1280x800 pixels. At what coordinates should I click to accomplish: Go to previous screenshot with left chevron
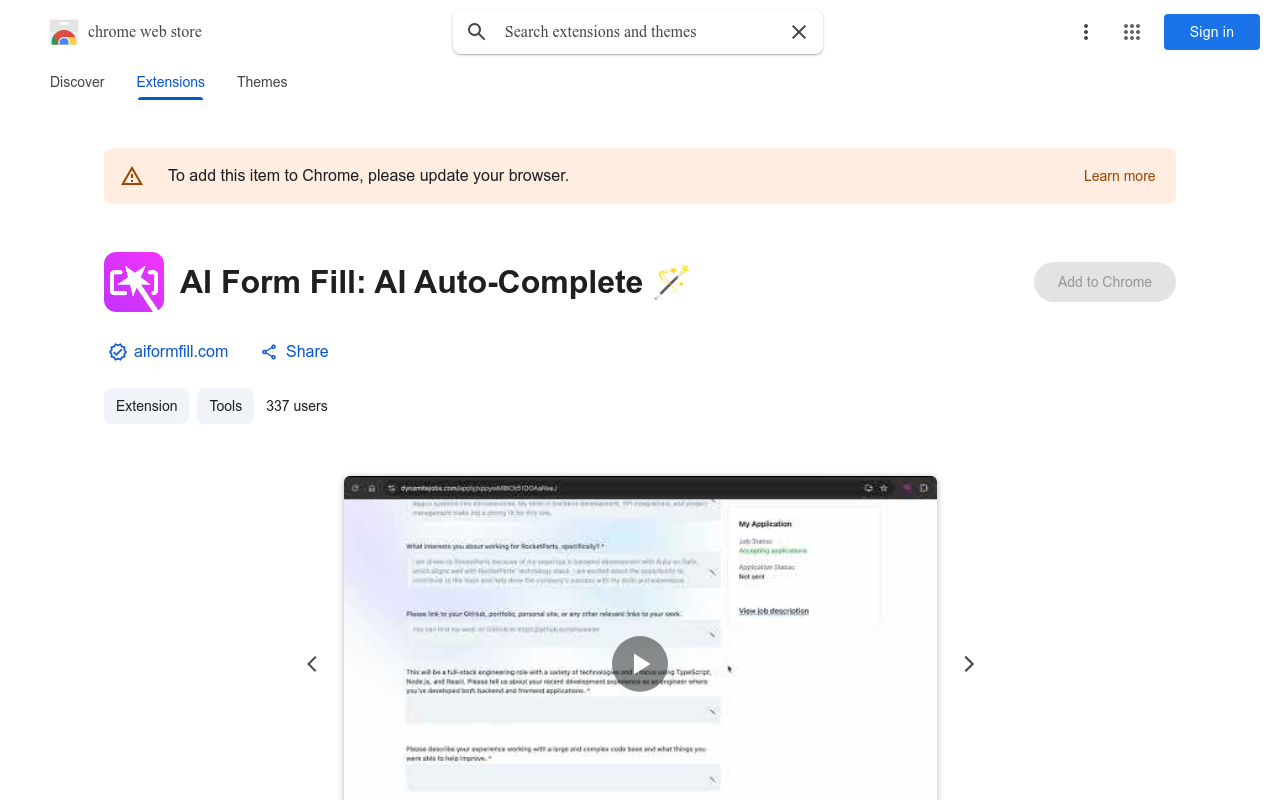312,664
